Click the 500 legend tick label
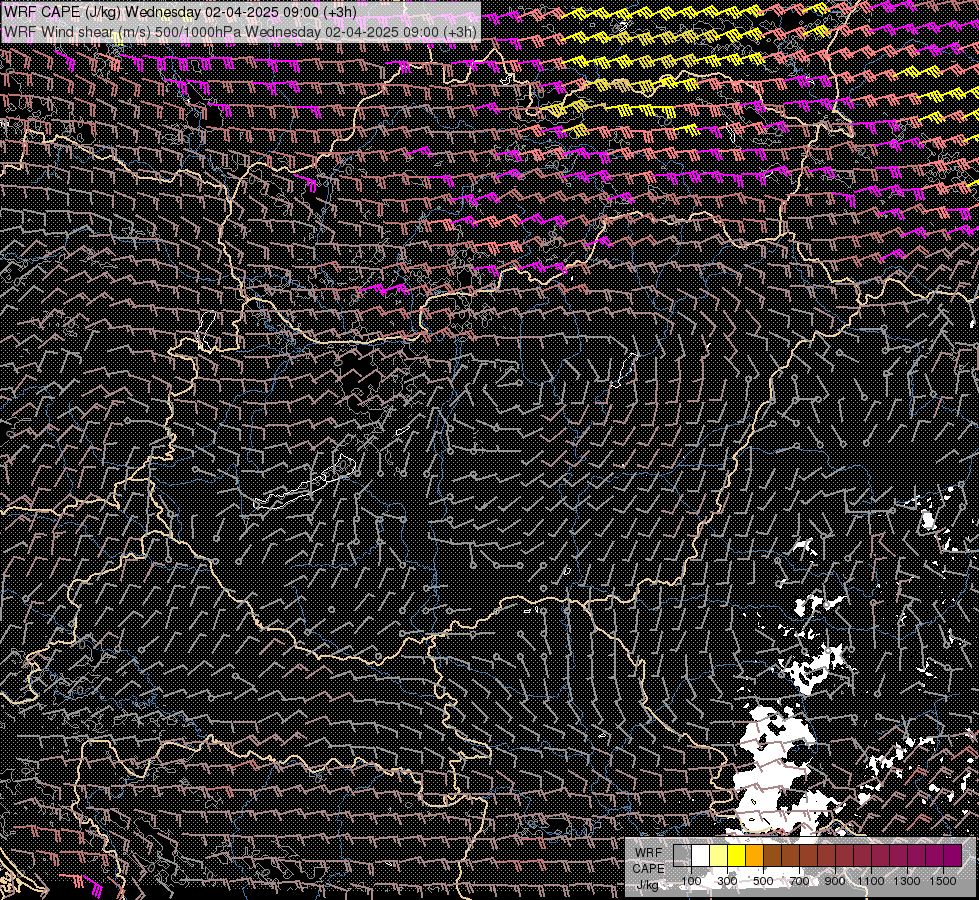The height and width of the screenshot is (900, 979). 763,881
